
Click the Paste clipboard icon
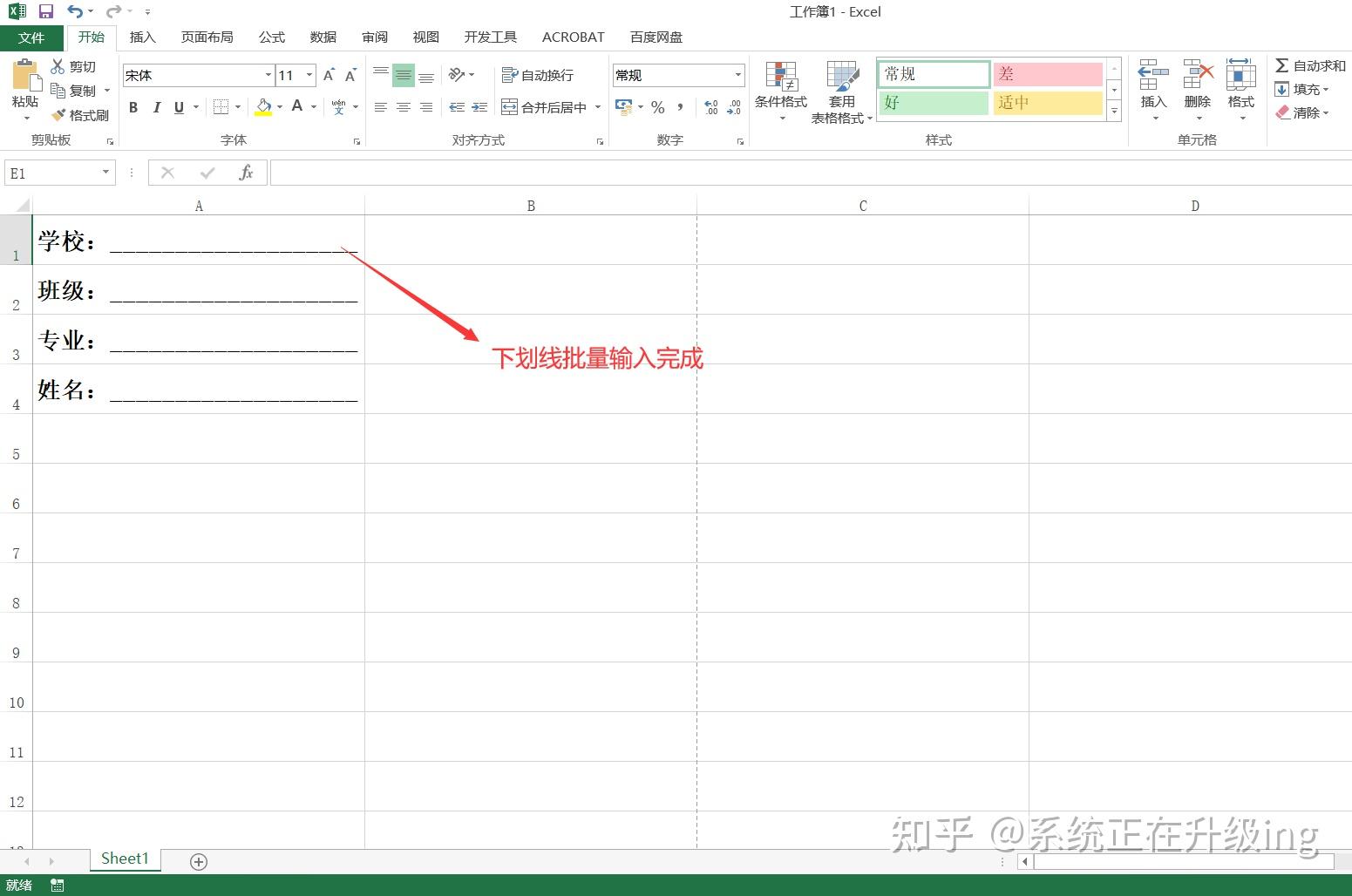point(25,77)
